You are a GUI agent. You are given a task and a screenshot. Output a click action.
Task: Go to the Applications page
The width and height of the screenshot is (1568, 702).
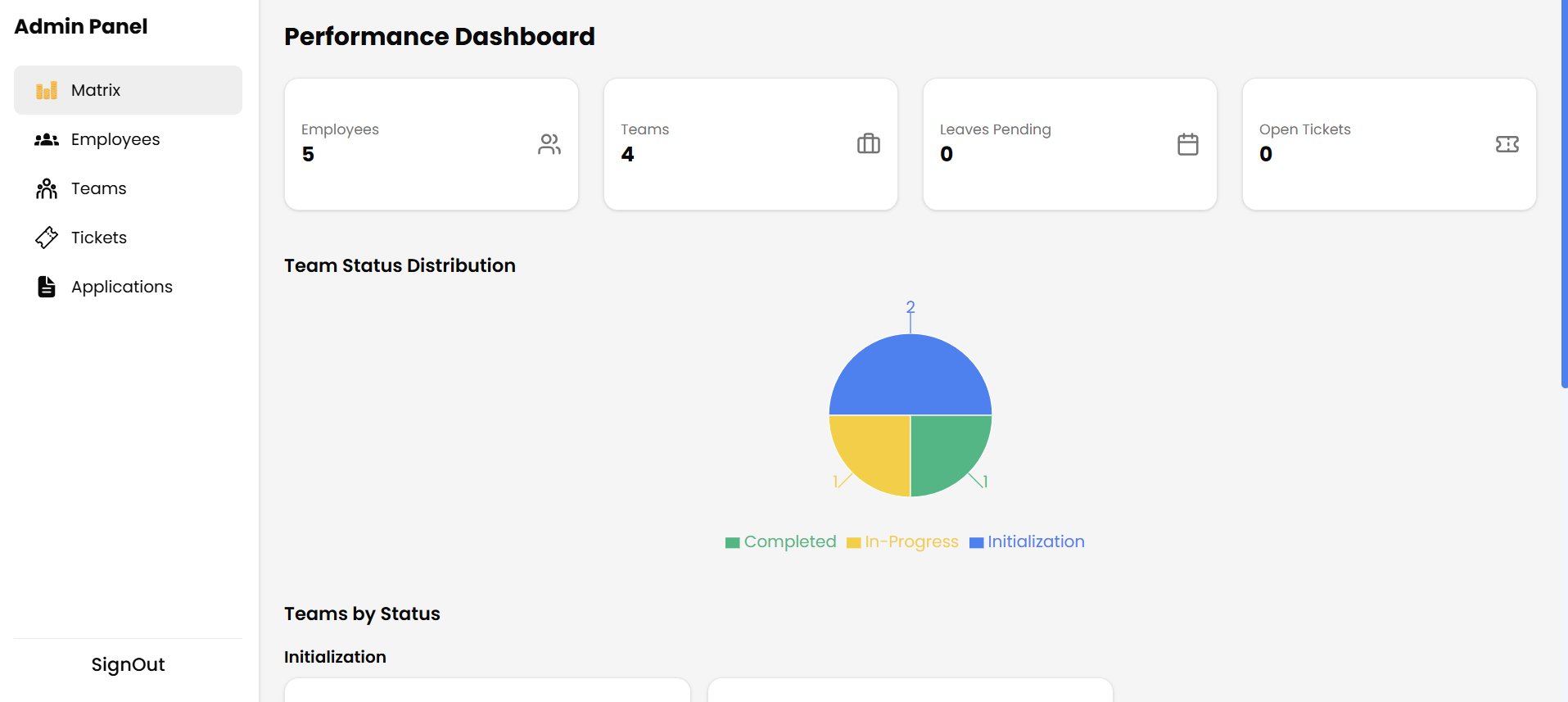[x=122, y=287]
